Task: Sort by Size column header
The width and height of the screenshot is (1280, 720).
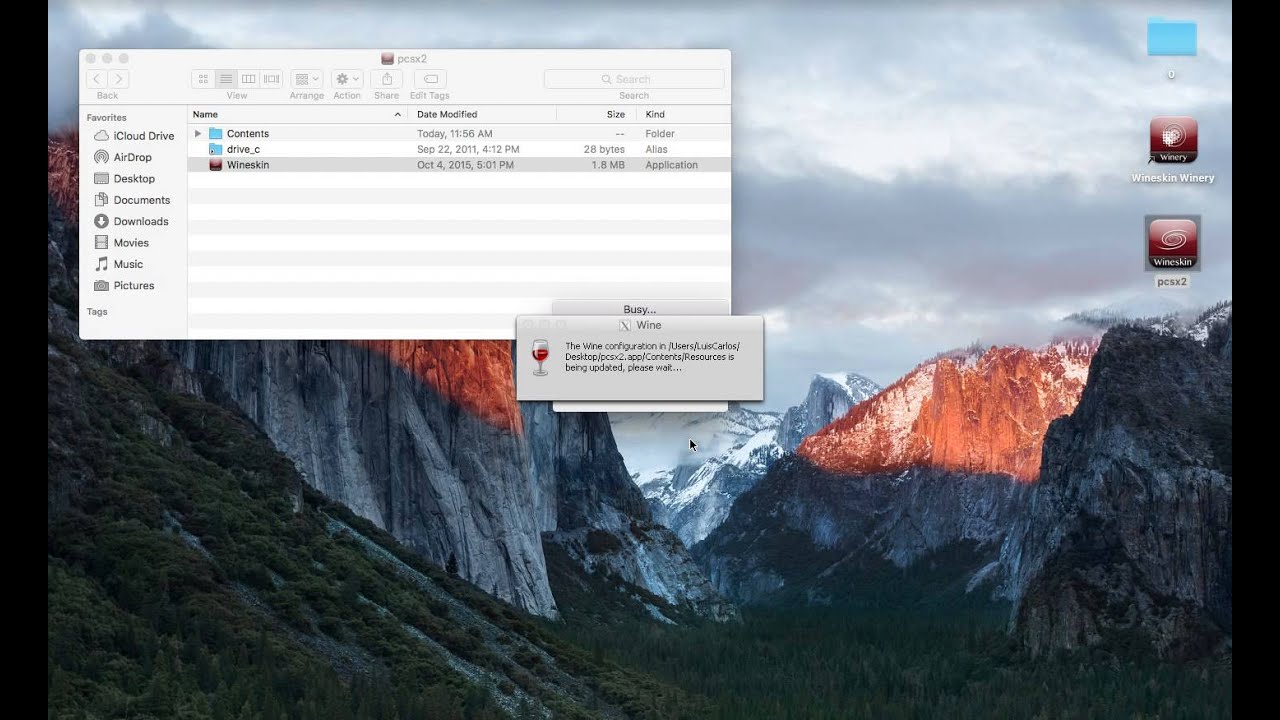Action: (x=616, y=114)
